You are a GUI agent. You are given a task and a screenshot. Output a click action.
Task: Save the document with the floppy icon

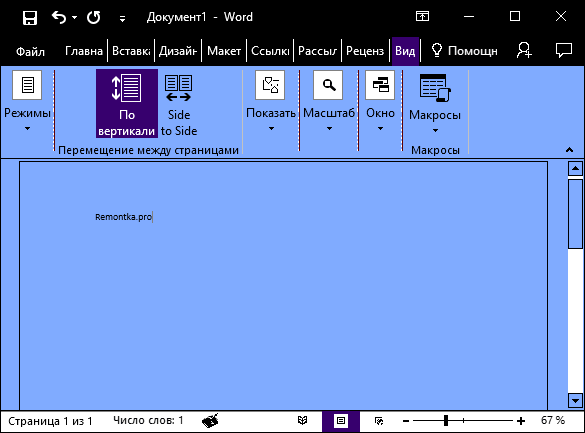[30, 18]
